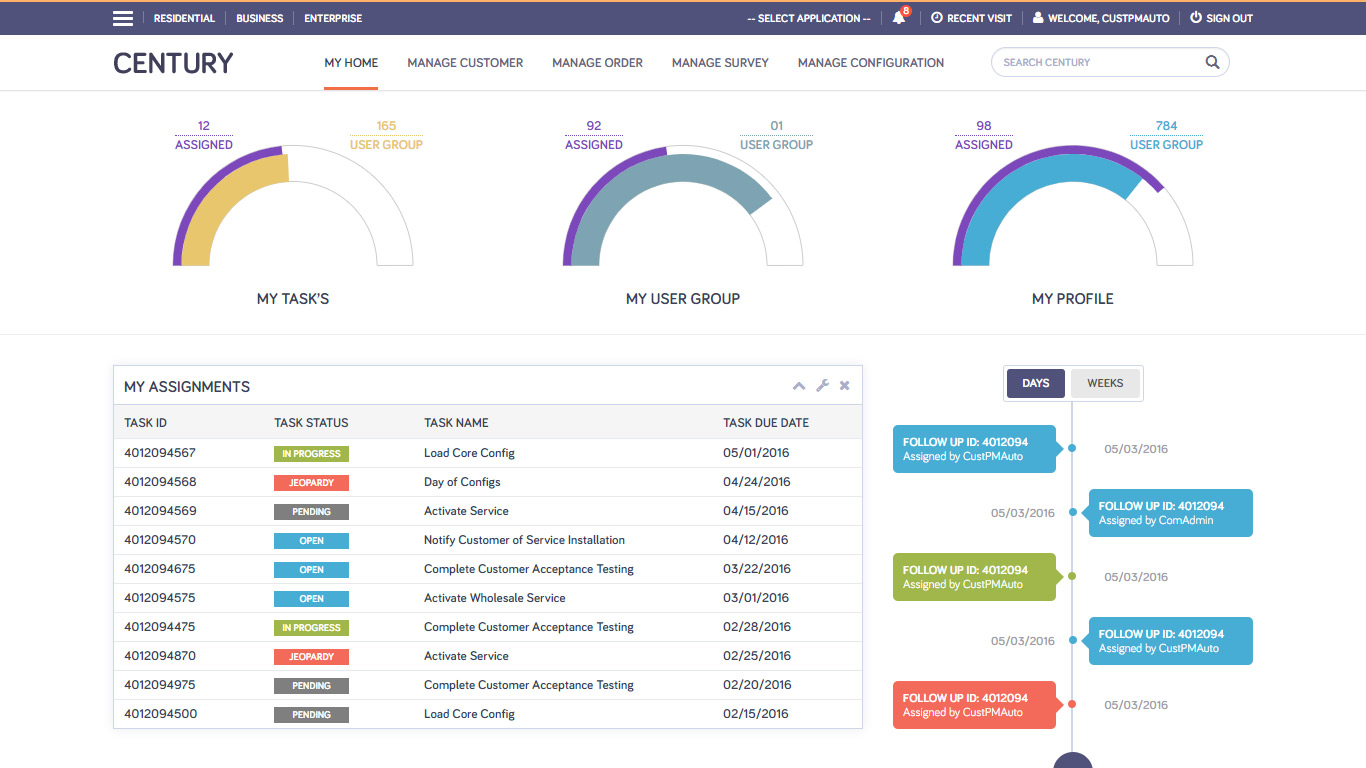Click the search magnifier icon
Image resolution: width=1366 pixels, height=768 pixels.
[1212, 62]
